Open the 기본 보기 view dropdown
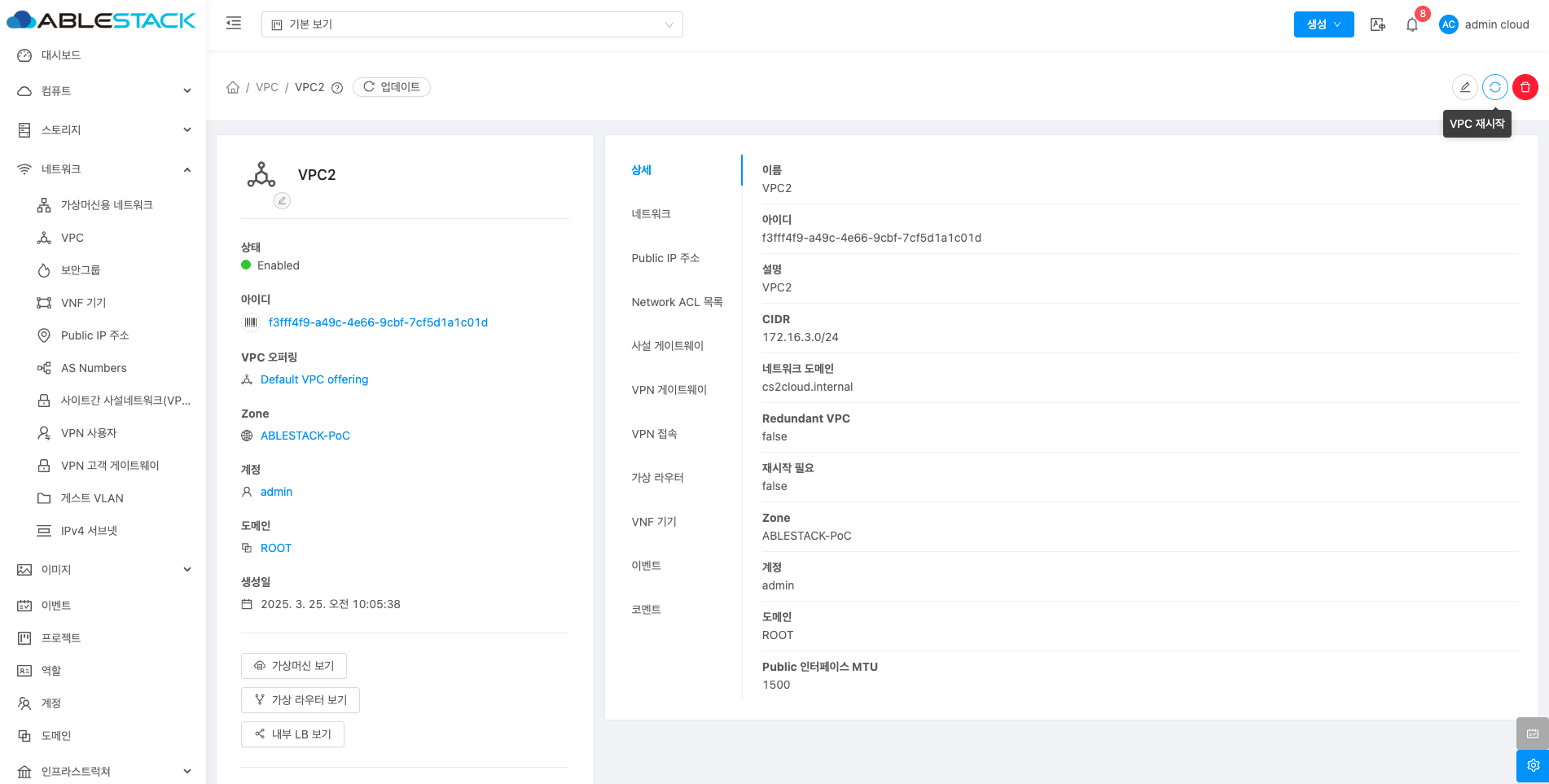This screenshot has height=784, width=1549. [x=472, y=24]
